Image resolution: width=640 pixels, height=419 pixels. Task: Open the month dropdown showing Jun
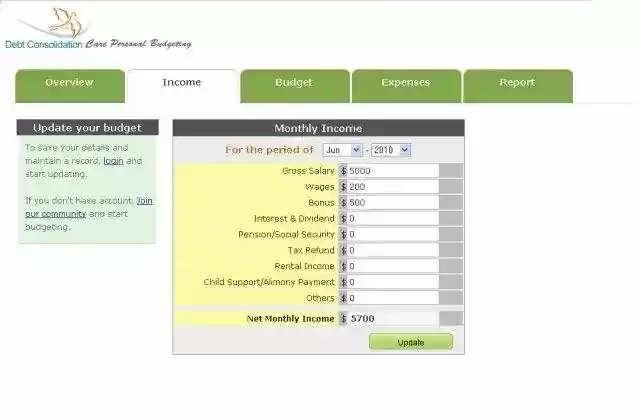coord(342,150)
